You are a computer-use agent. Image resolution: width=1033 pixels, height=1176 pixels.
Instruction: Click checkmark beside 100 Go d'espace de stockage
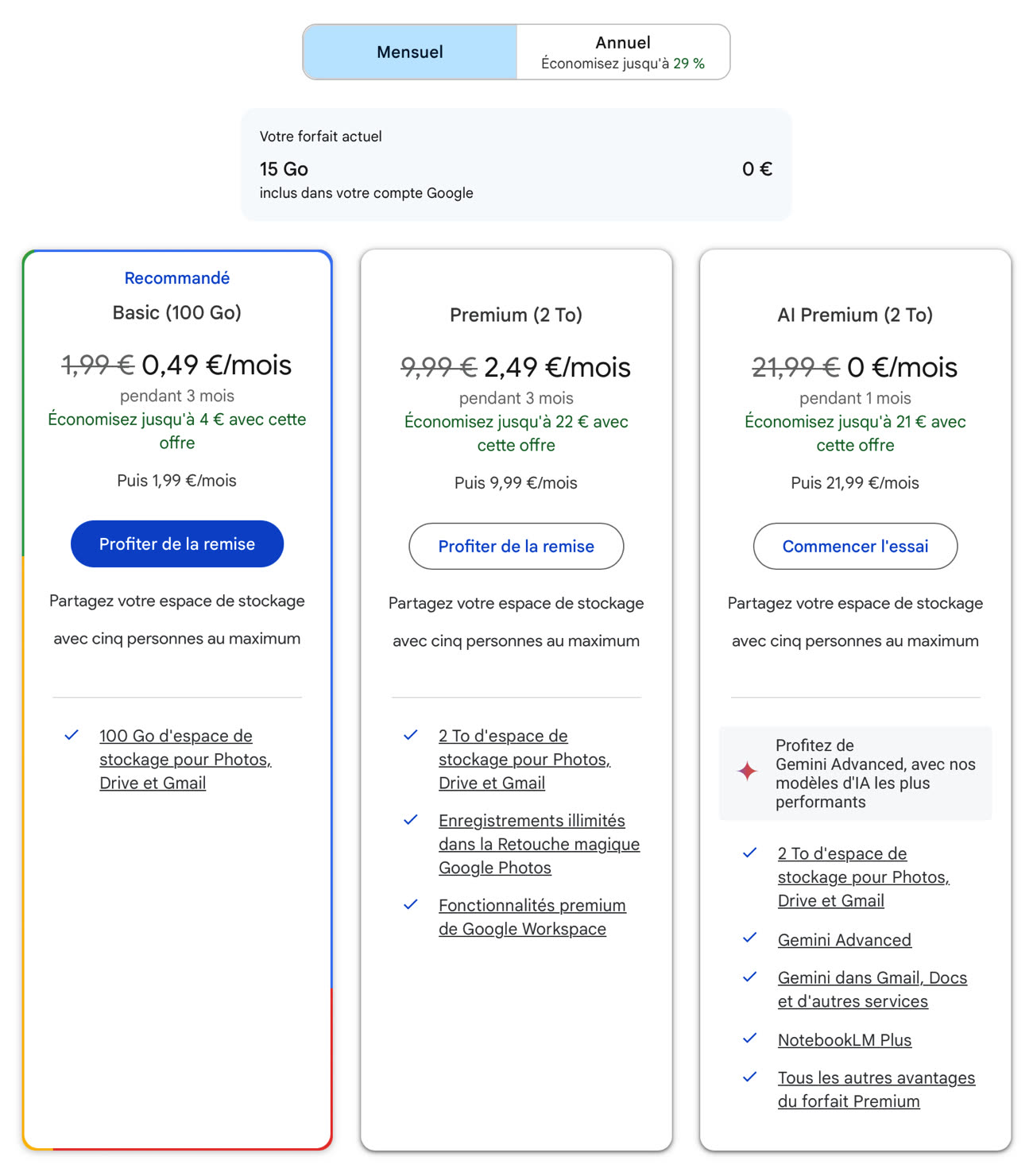tap(72, 735)
